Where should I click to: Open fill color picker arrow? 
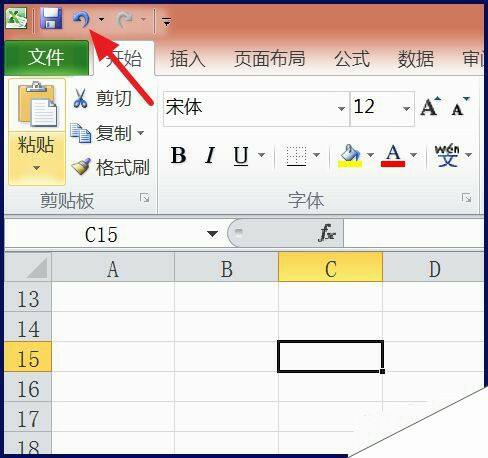coord(370,155)
